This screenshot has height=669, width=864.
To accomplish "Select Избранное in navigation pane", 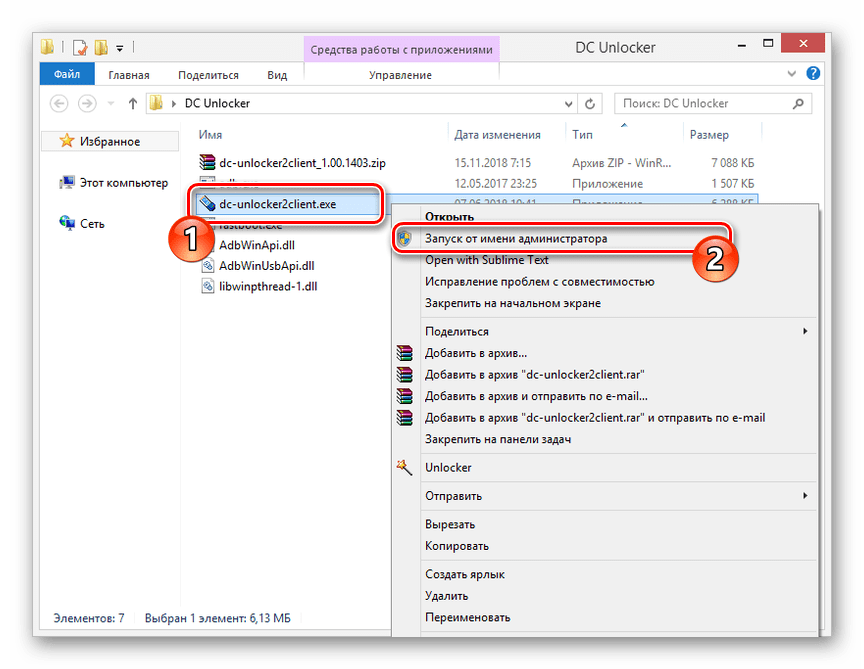I will tap(110, 142).
